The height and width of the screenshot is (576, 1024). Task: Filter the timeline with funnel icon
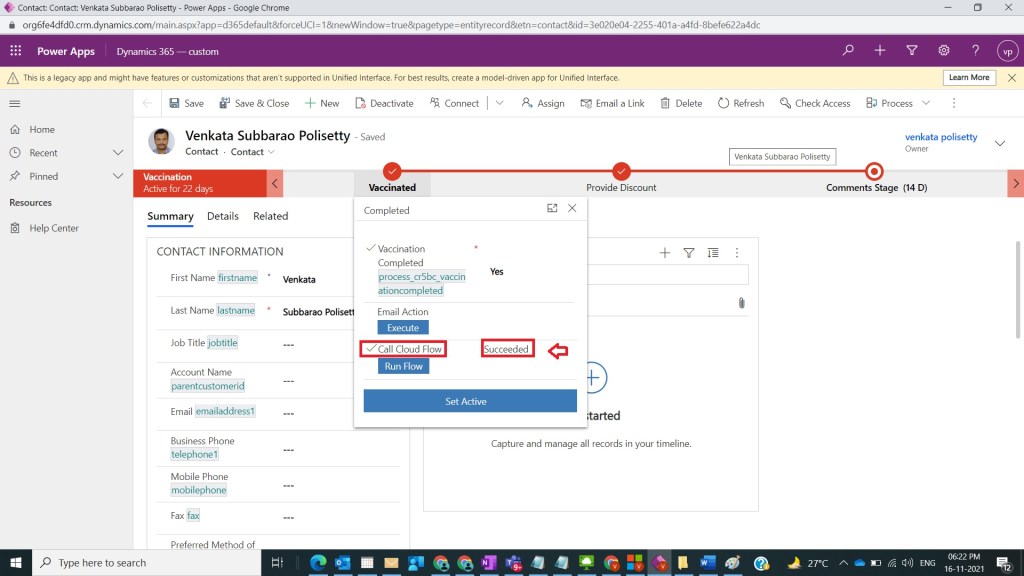(x=689, y=253)
